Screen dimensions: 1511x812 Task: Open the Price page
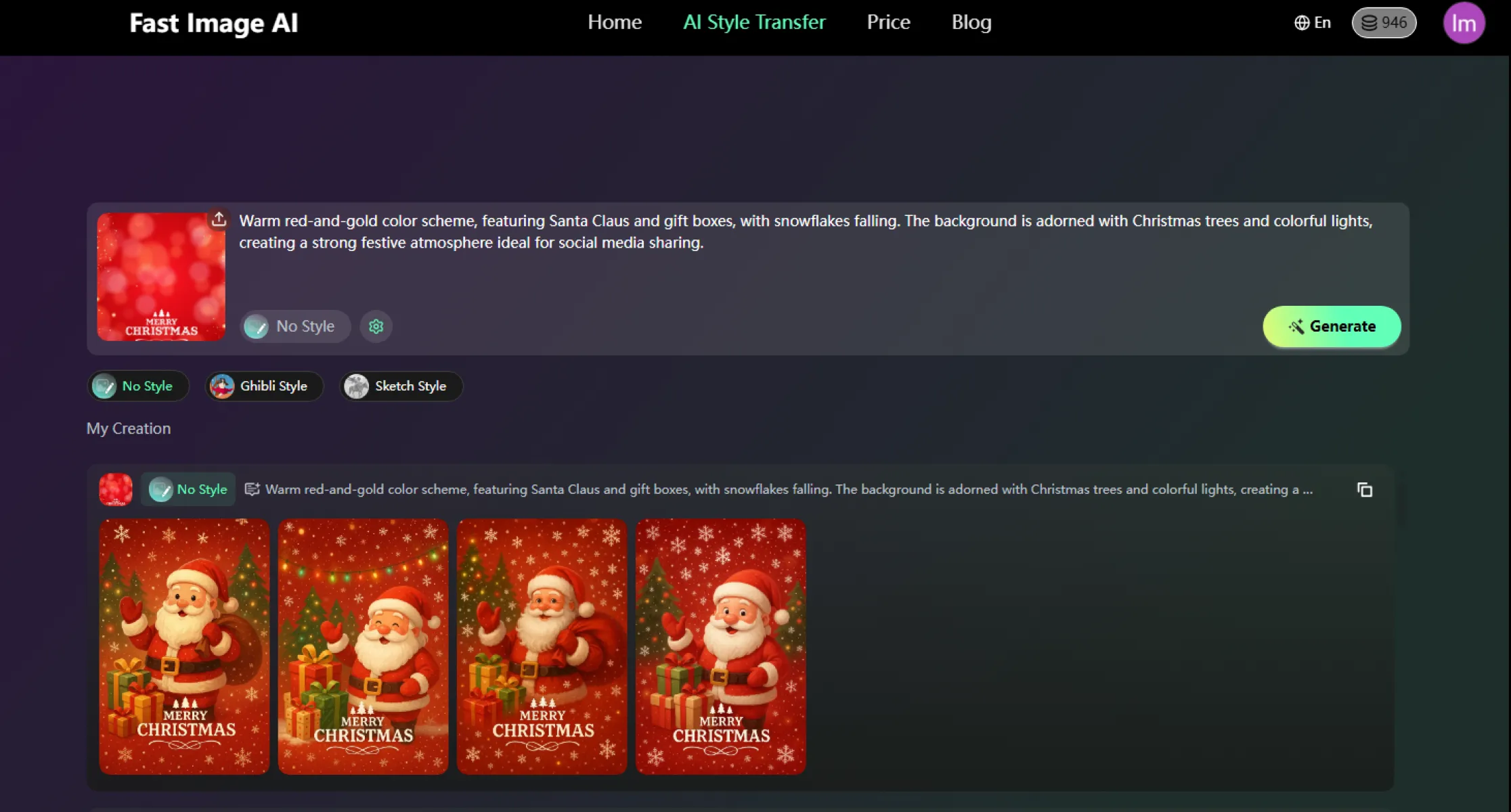(888, 22)
